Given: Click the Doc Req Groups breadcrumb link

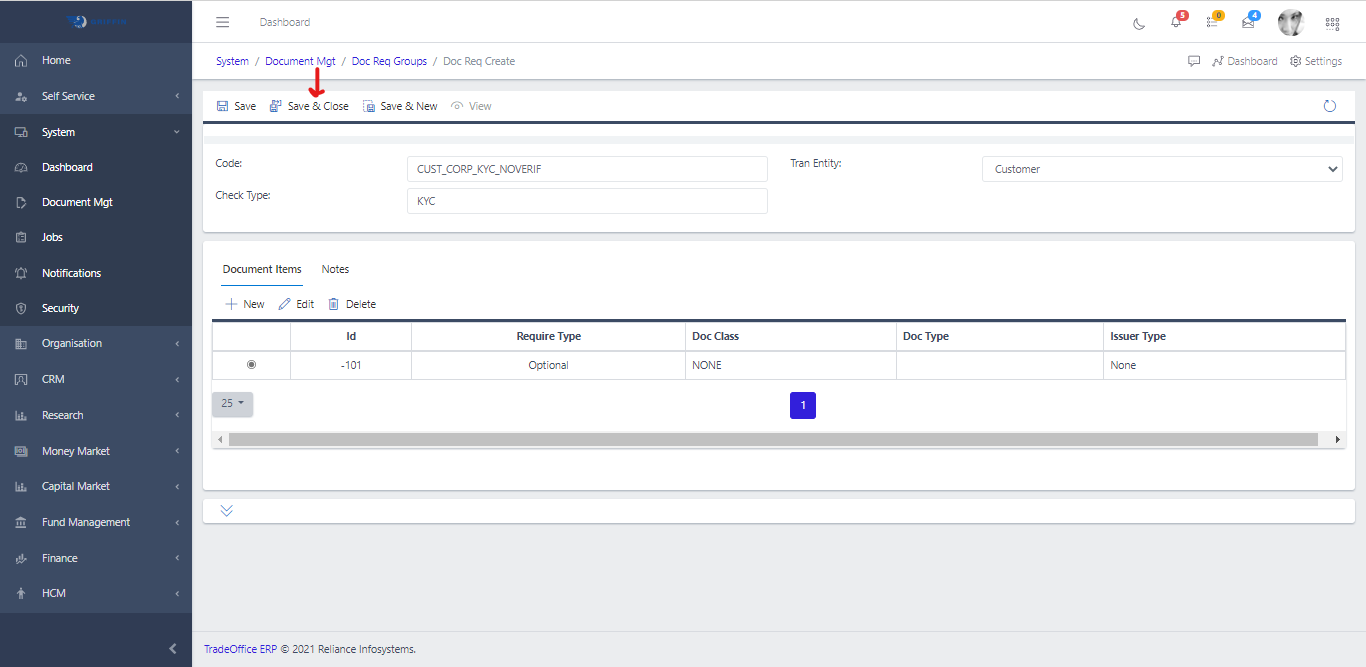Looking at the screenshot, I should 389,61.
